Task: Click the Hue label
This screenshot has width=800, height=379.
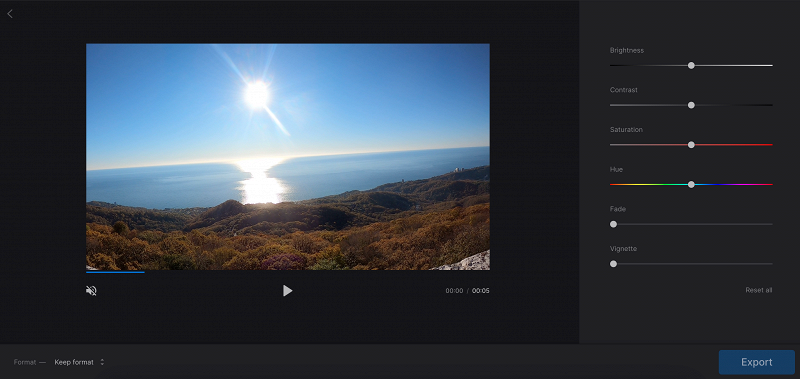Action: [x=616, y=169]
